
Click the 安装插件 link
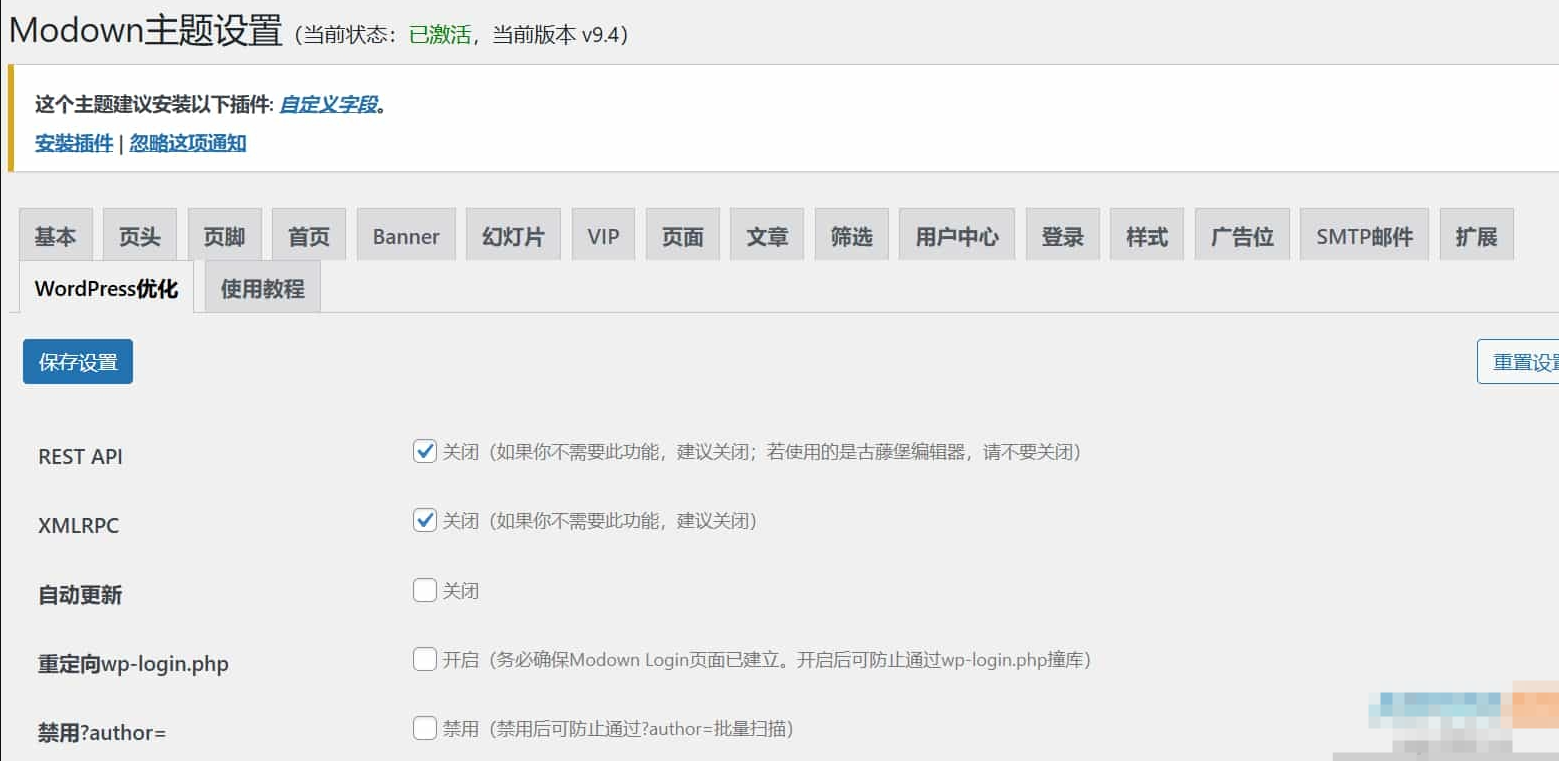(74, 143)
